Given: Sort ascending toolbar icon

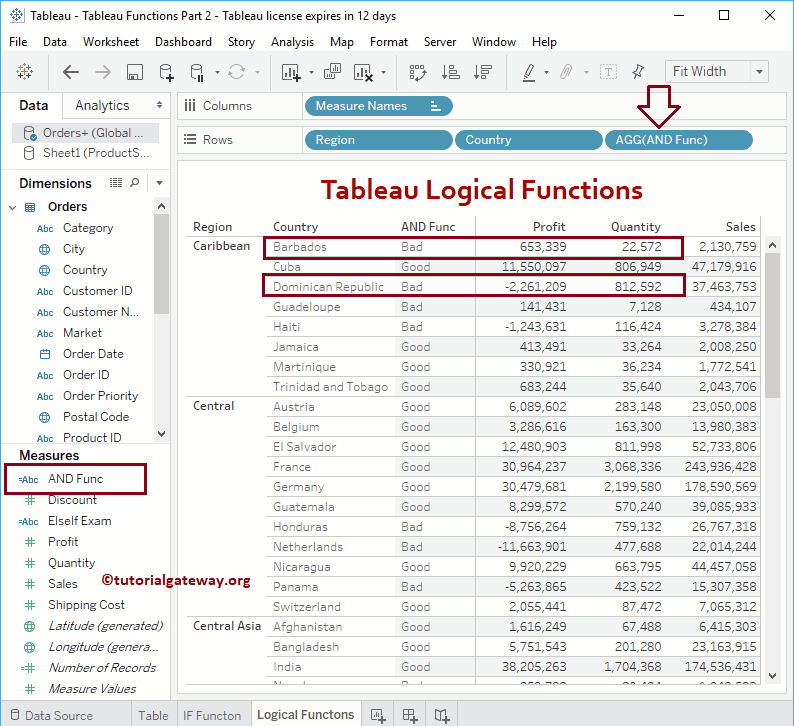Looking at the screenshot, I should point(450,72).
